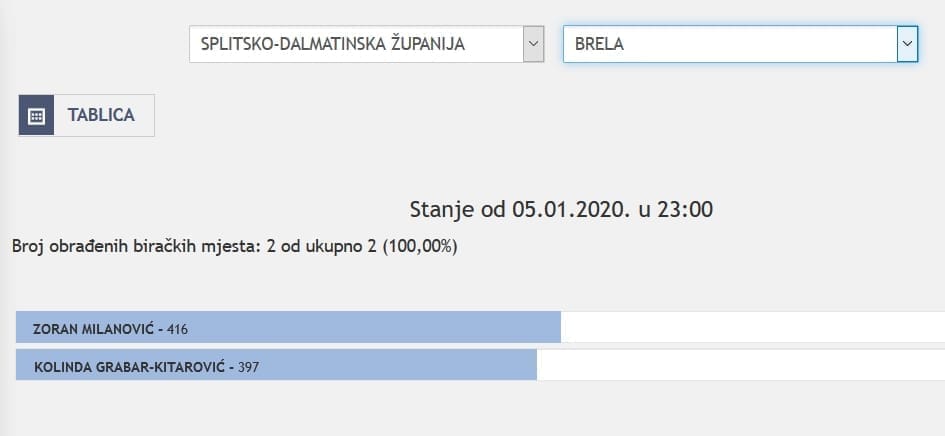Click the white unfilled part of Grabar-Kitarović's bar
Viewport: 945px width, 436px height.
click(740, 366)
